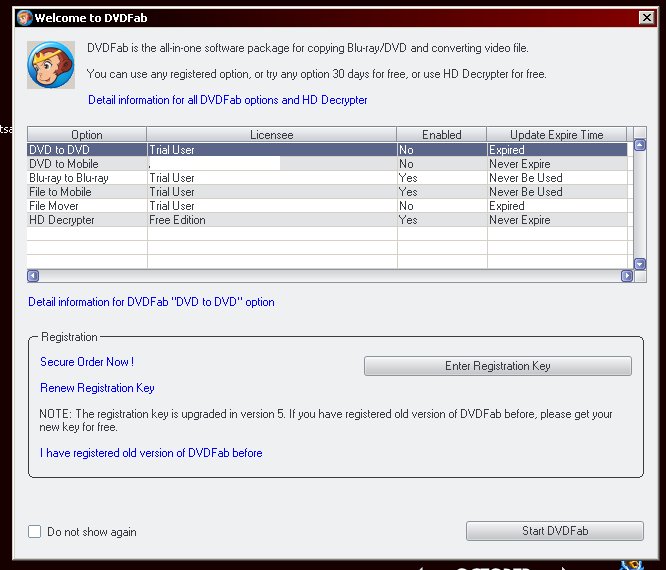
Task: Open the Secure Order Now link
Action: tap(87, 362)
